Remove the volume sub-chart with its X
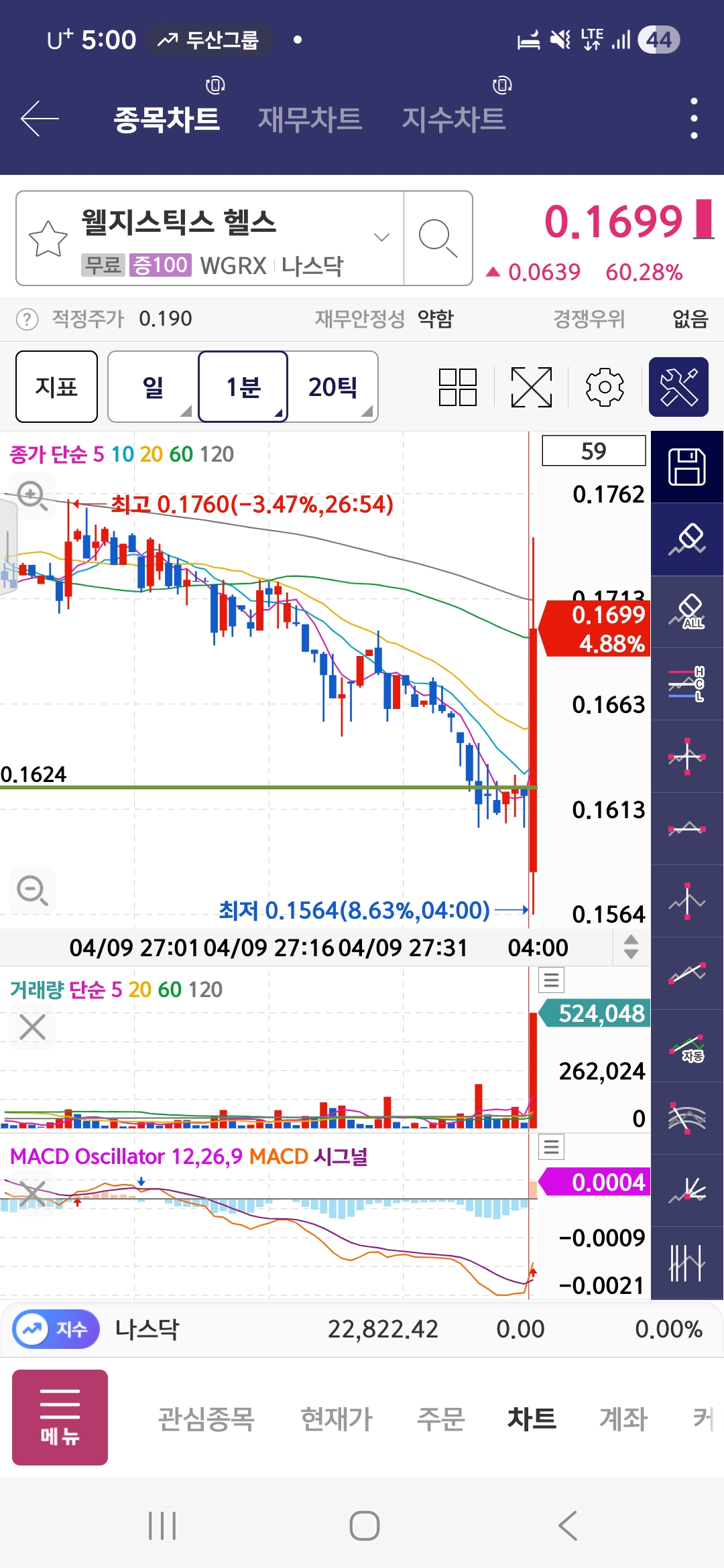The width and height of the screenshot is (724, 1568). pyautogui.click(x=32, y=1027)
